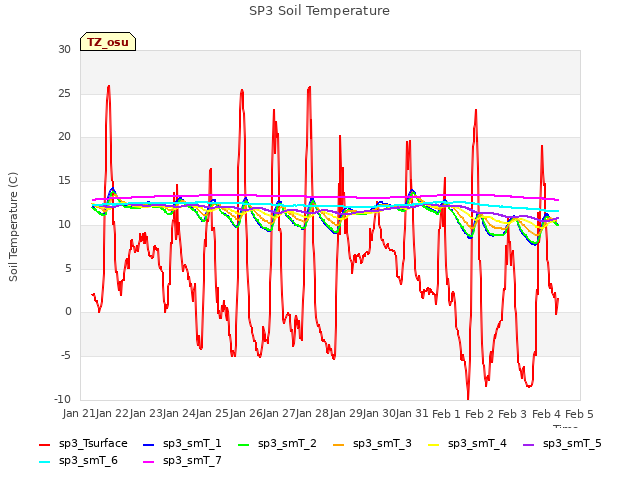Click the Jan 29 date tick label
Image resolution: width=640 pixels, height=480 pixels.
pyautogui.click(x=346, y=414)
